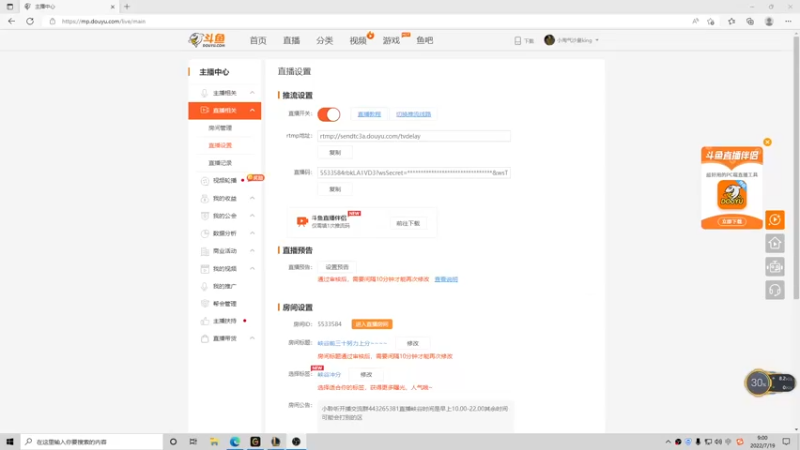
Task: Expand the 我的公会 sidebar section
Action: tap(252, 216)
